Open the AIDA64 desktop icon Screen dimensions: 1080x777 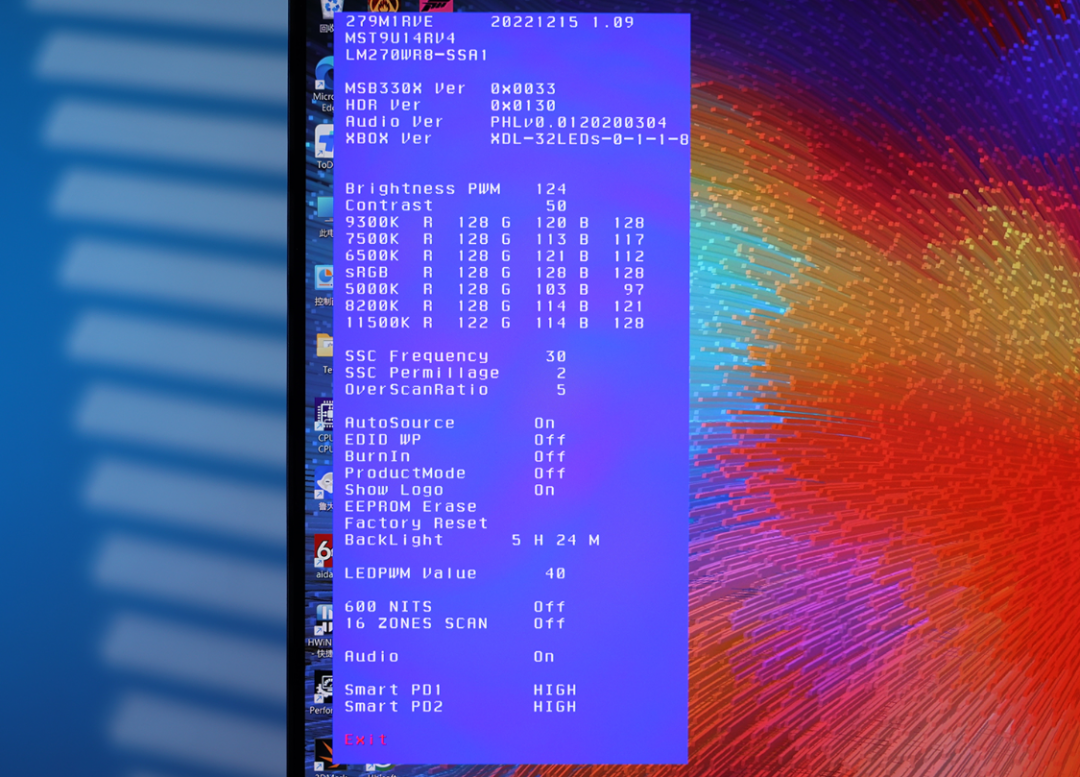coord(324,557)
